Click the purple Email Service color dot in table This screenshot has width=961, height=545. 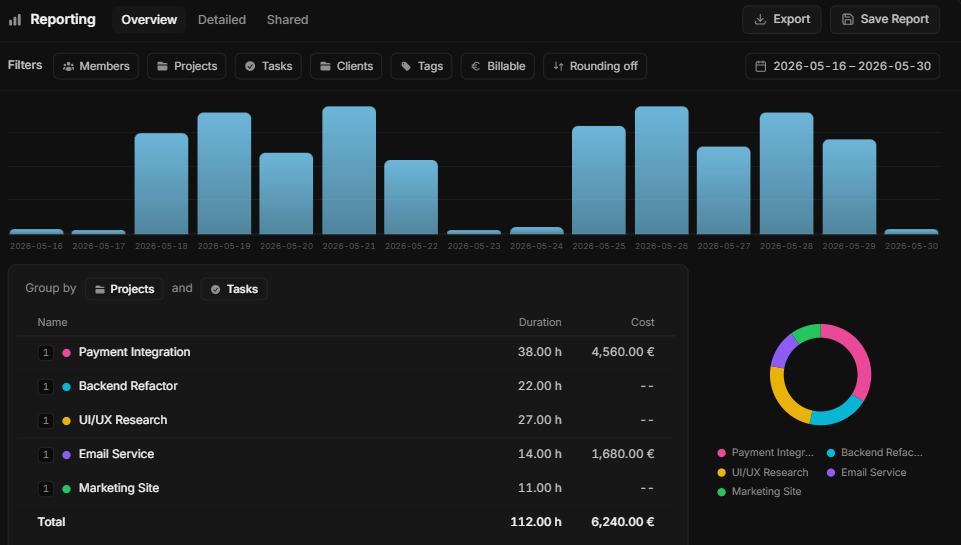point(67,455)
